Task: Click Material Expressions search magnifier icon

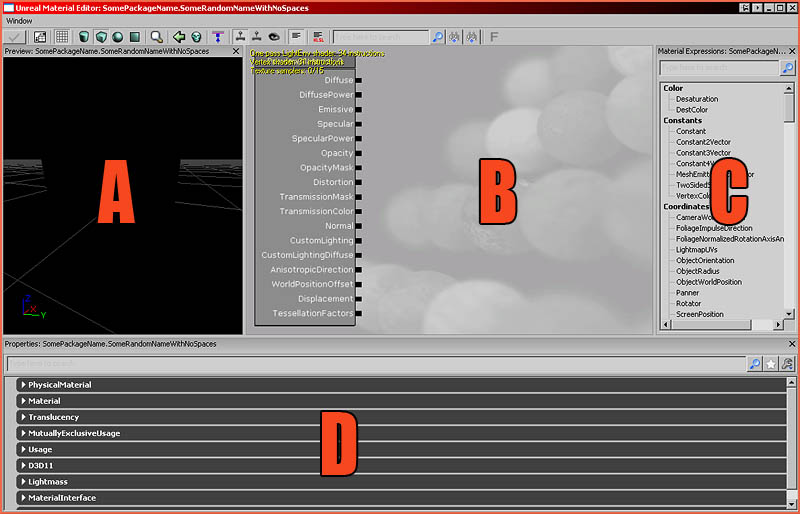Action: coord(788,67)
